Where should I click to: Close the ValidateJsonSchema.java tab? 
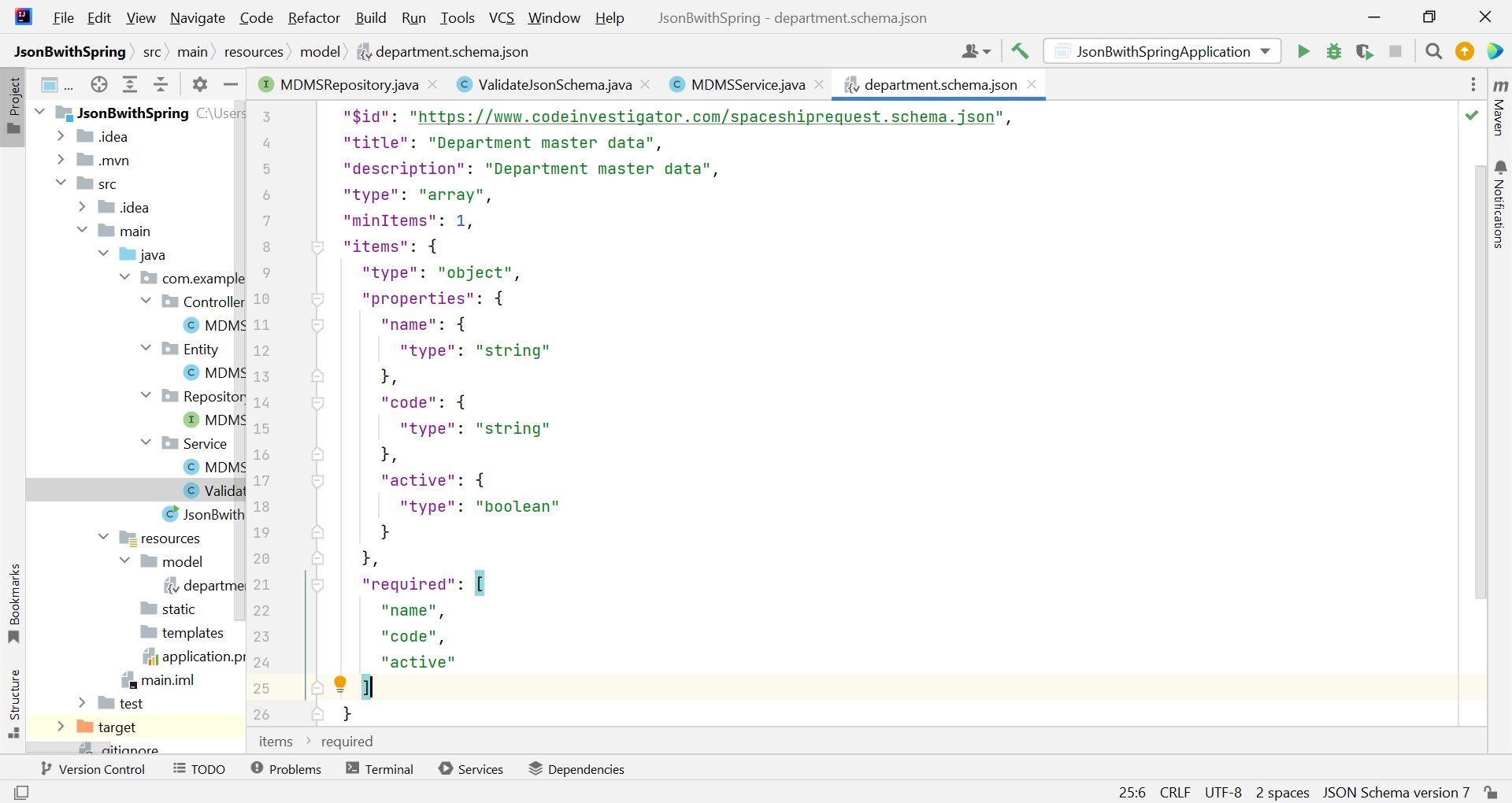(646, 84)
